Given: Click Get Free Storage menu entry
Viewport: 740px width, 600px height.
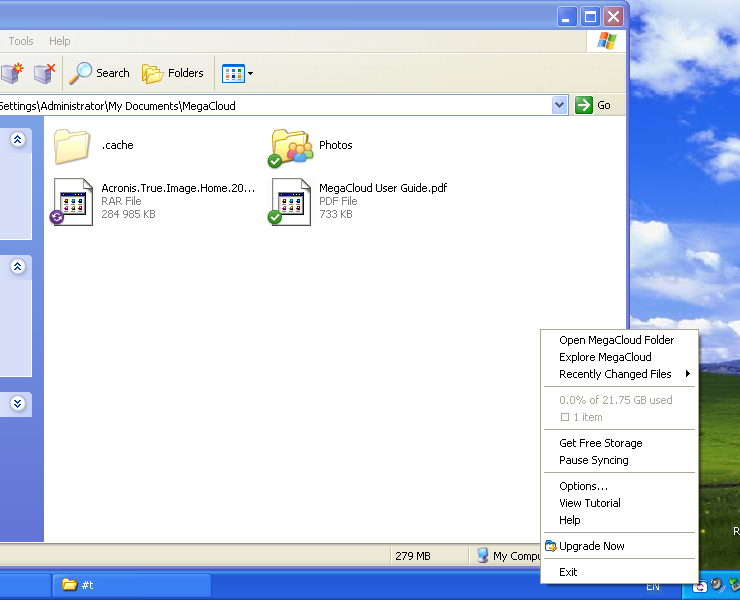Looking at the screenshot, I should [619, 443].
